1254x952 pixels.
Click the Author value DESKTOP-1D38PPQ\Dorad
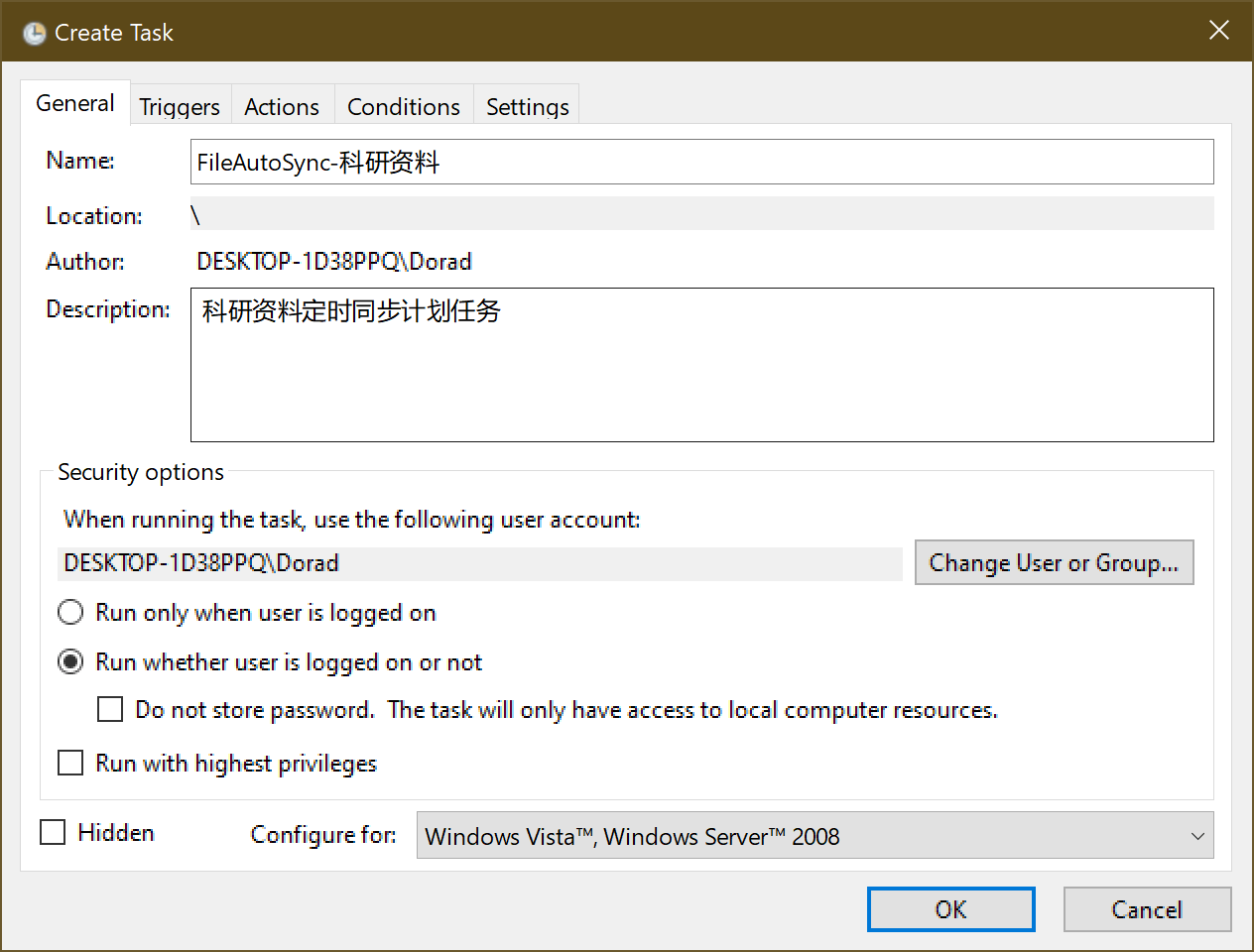click(334, 261)
